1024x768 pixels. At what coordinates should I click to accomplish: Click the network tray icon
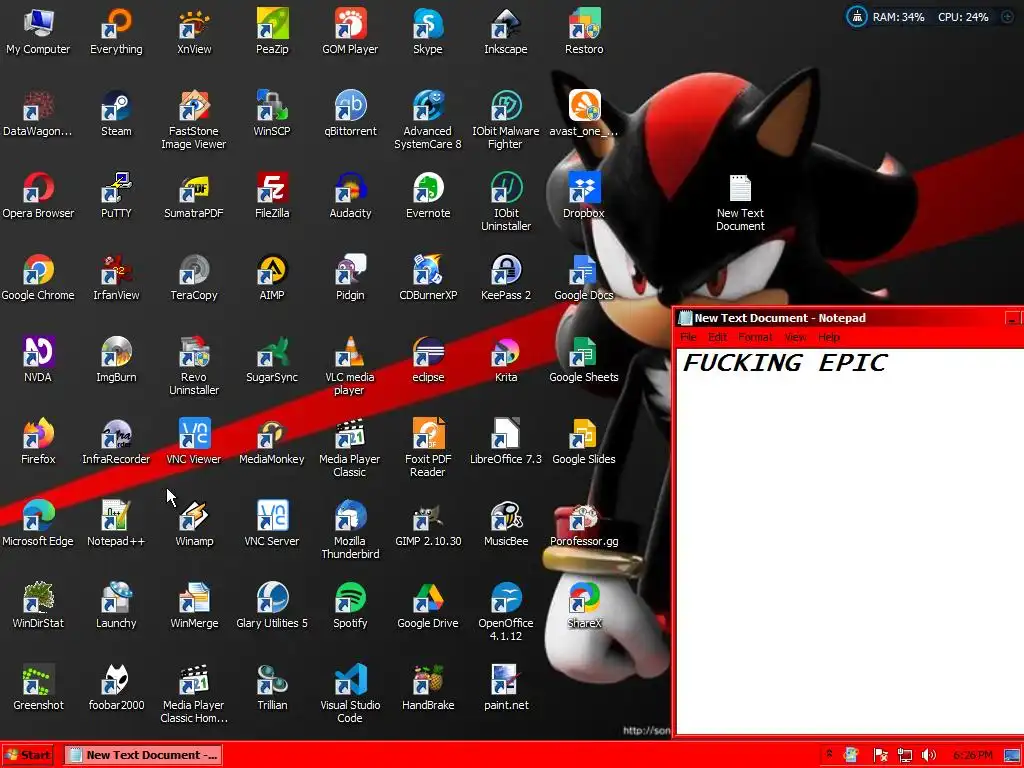click(x=904, y=756)
